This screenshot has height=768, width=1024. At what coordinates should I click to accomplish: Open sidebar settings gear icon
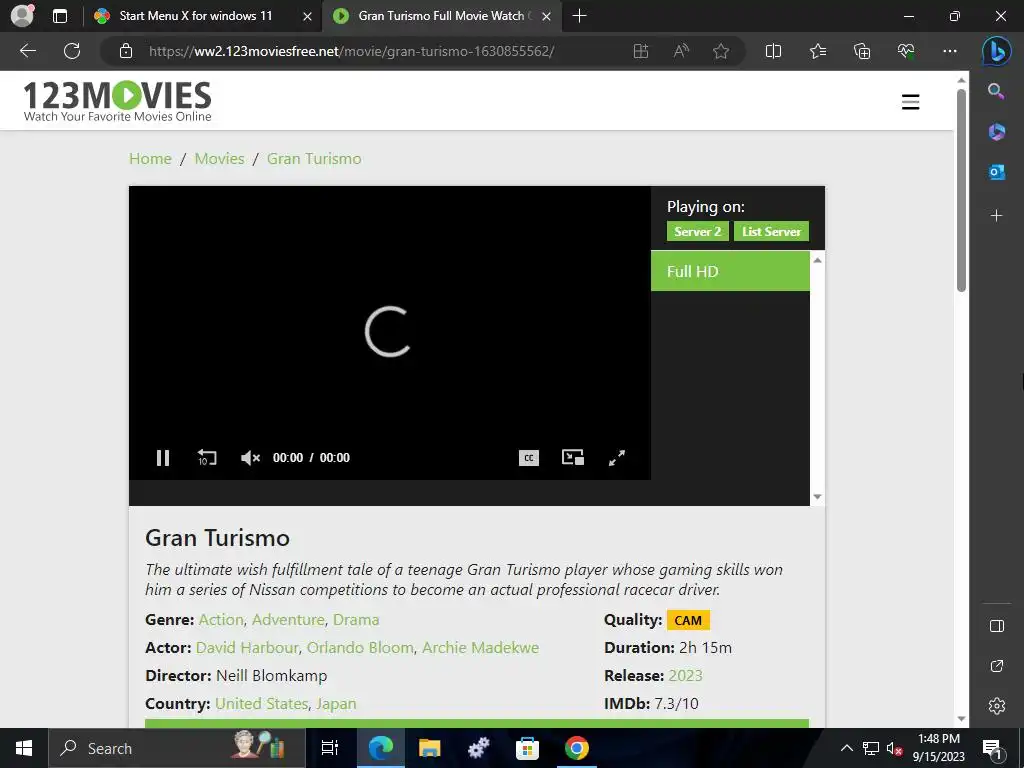point(997,706)
